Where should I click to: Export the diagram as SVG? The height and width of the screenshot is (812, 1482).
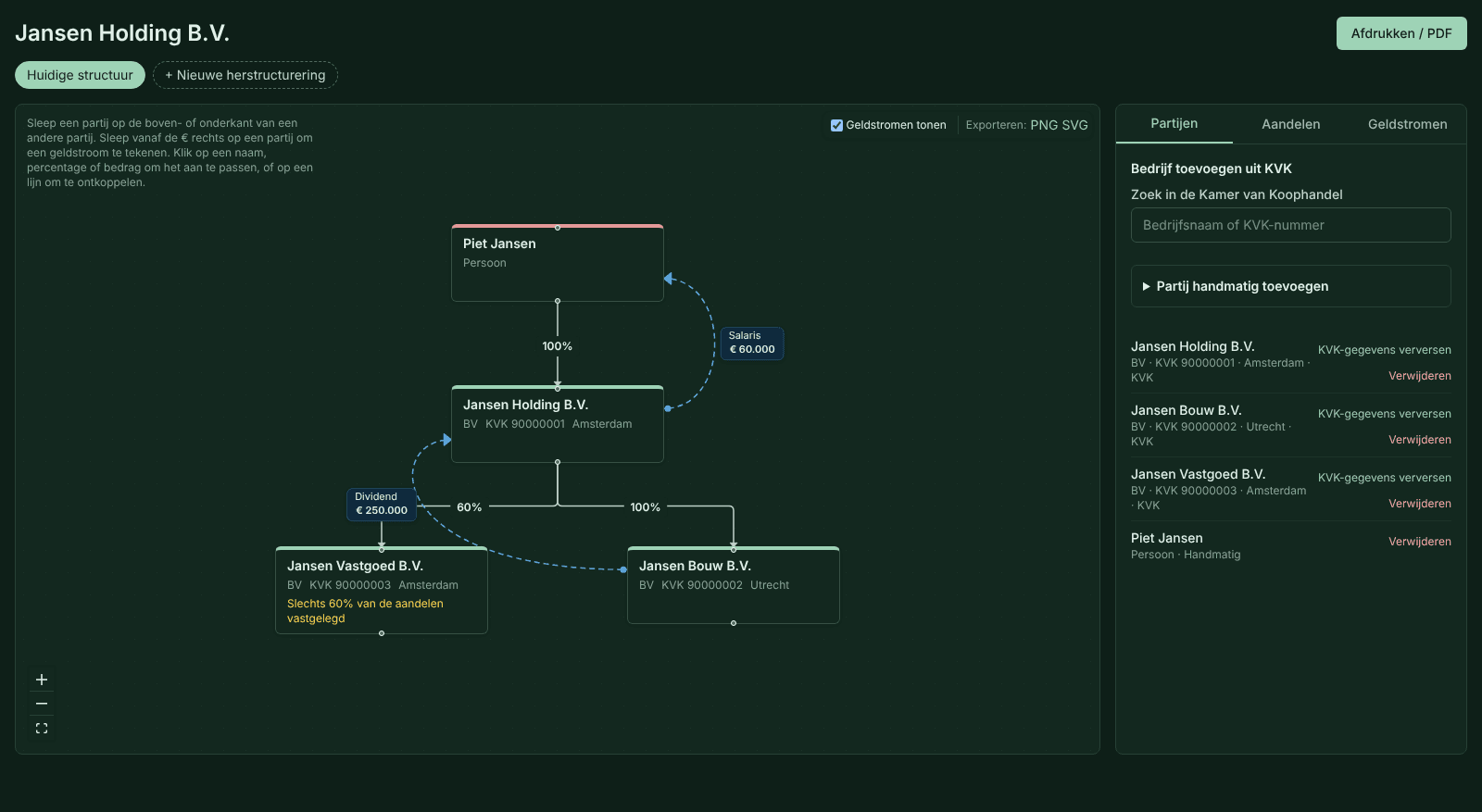point(1075,125)
